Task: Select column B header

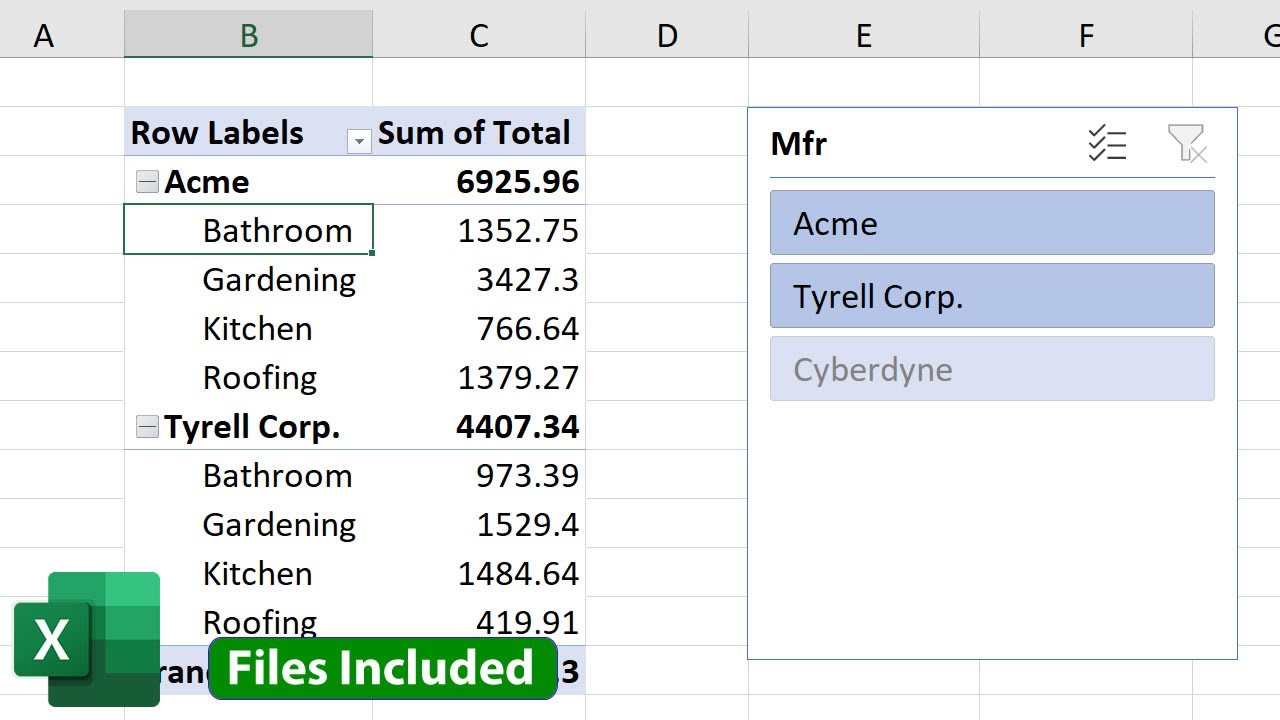Action: click(x=249, y=36)
